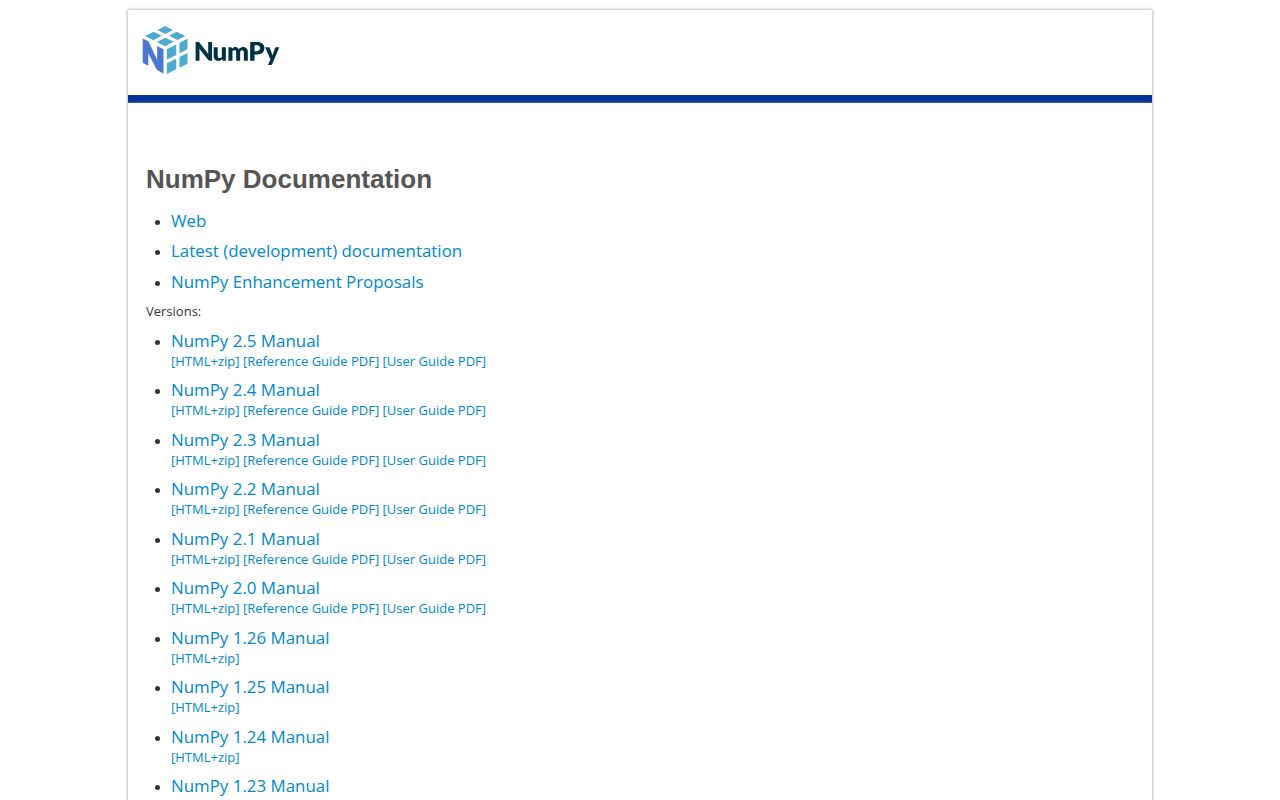Download HTML+zip for NumPy 1.26
Image resolution: width=1280 pixels, height=800 pixels.
(x=205, y=658)
